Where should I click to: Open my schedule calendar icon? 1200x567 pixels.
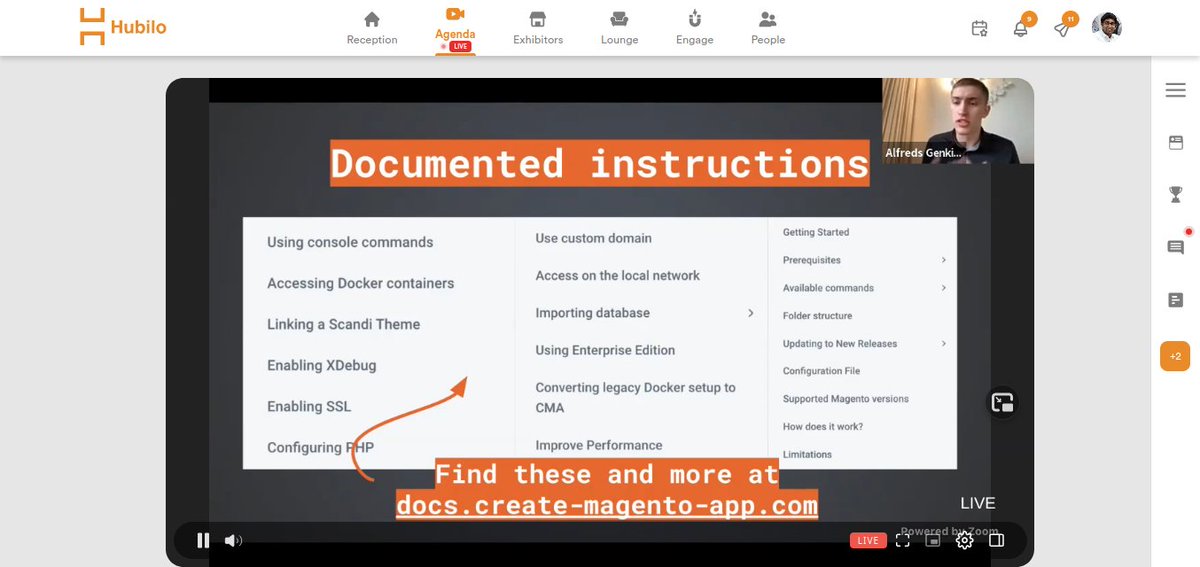pos(980,29)
